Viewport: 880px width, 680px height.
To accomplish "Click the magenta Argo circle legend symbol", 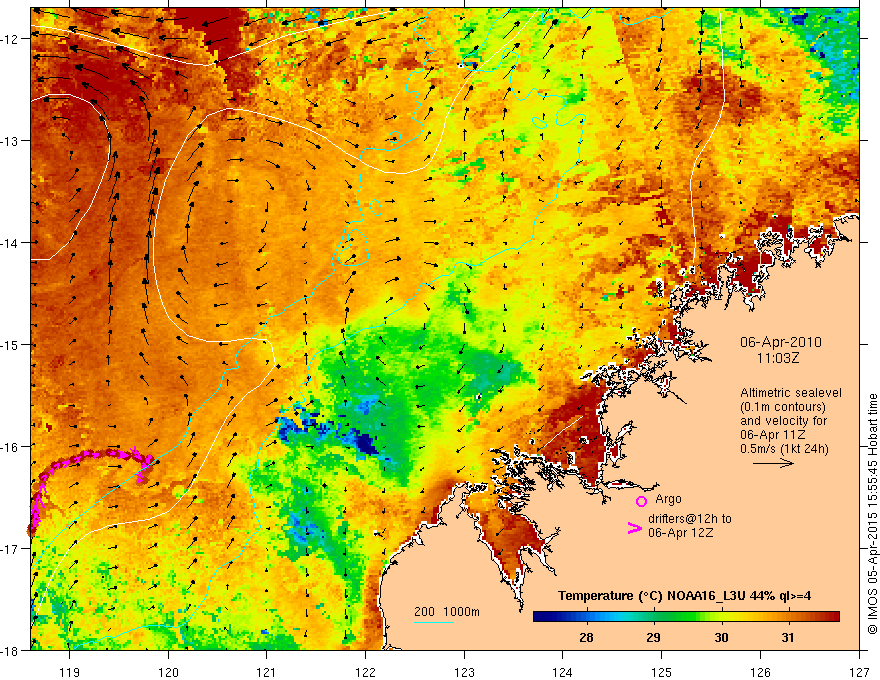I will coord(641,501).
